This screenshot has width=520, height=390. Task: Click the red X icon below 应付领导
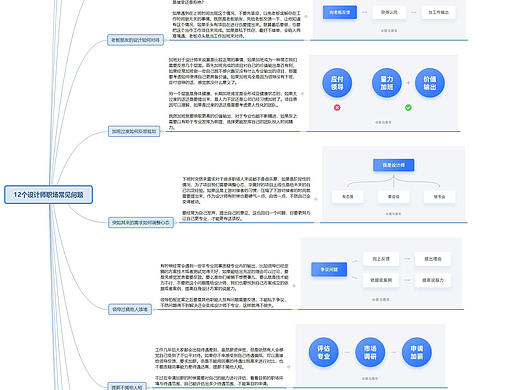click(x=337, y=108)
